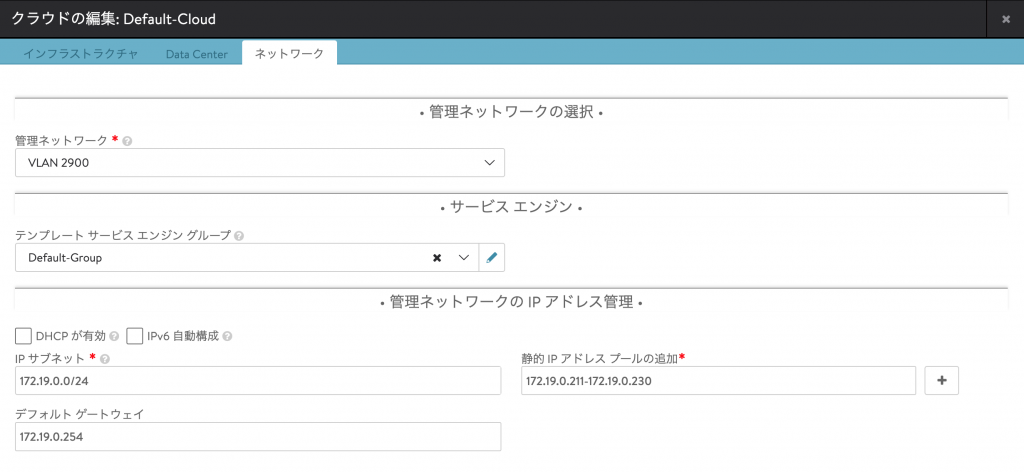
Task: Switch to the インフラストラクチャ tab
Action: click(80, 53)
